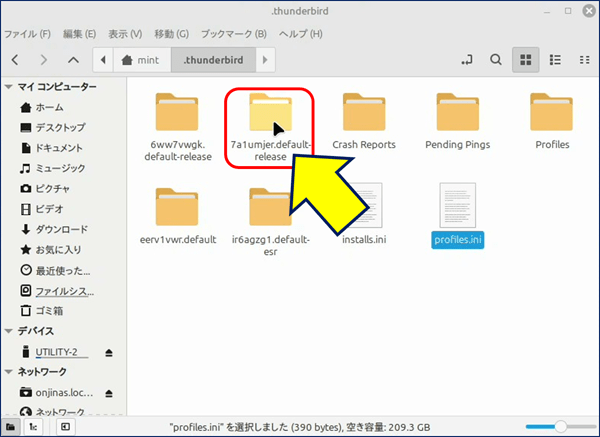600x437 pixels.
Task: Open the ファイル (F) menu
Action: 27,34
